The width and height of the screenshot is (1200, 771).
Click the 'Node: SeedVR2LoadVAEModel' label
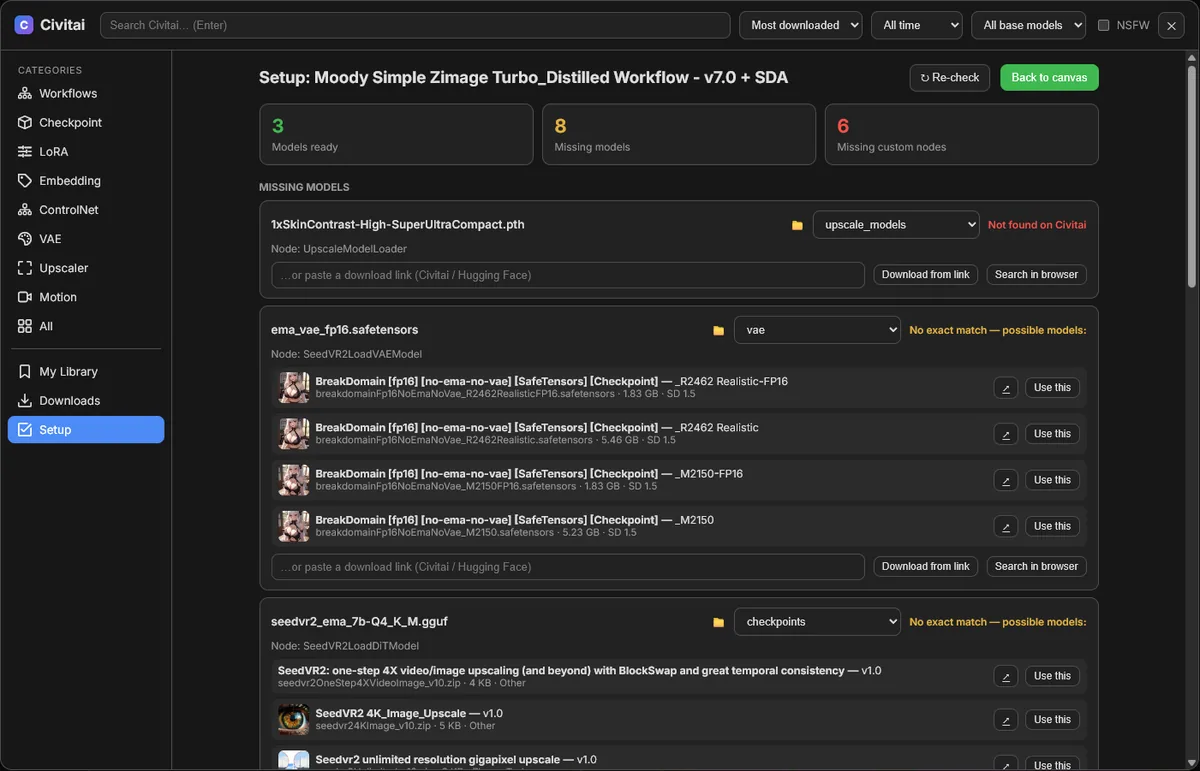coord(346,354)
